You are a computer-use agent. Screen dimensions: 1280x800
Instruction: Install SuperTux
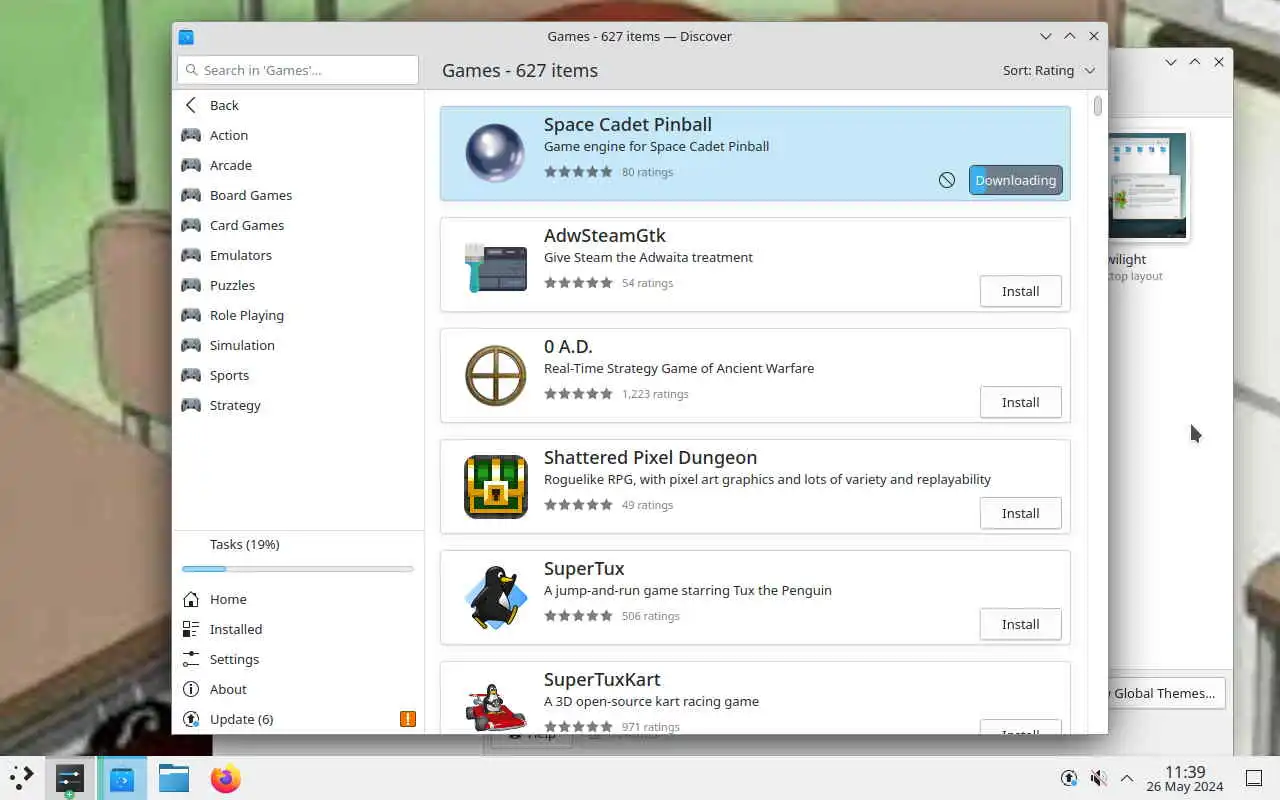1020,624
